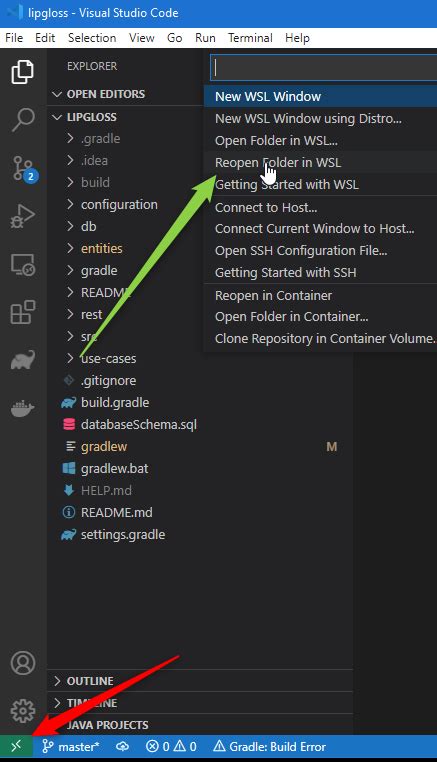
Task: Open the Docker whale view icon
Action: coord(23,409)
